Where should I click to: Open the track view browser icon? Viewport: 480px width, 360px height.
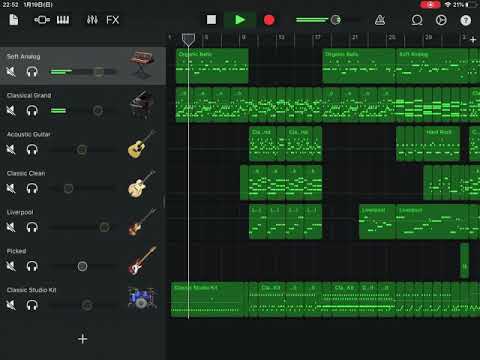(x=42, y=20)
